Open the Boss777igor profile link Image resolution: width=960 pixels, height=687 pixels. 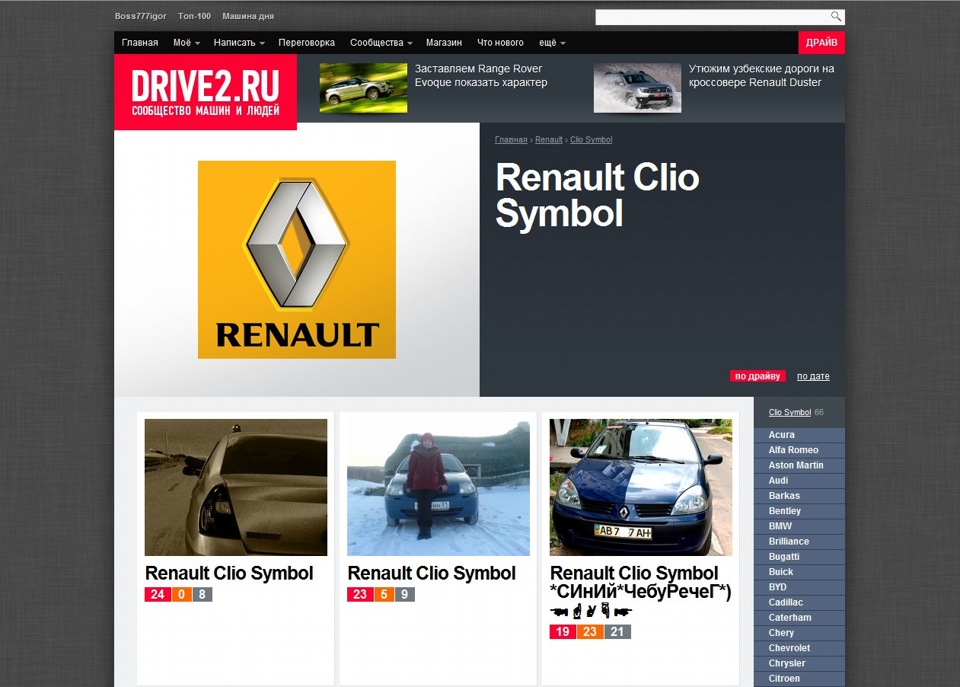[140, 16]
